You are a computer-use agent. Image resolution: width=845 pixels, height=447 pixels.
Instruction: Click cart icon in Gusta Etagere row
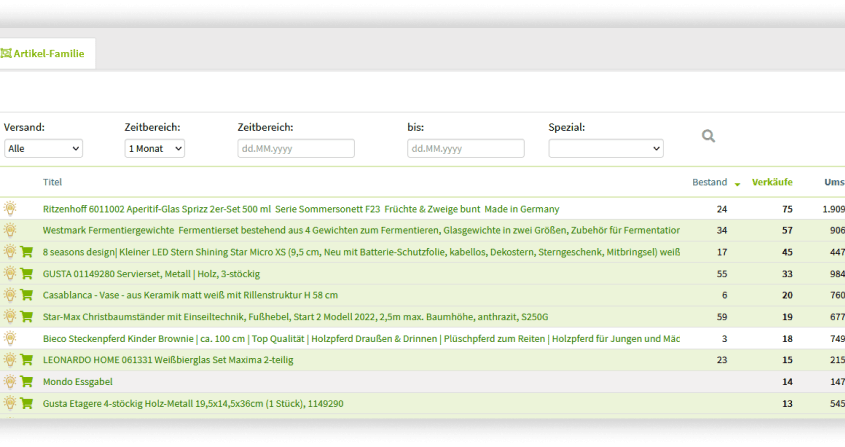pos(26,403)
